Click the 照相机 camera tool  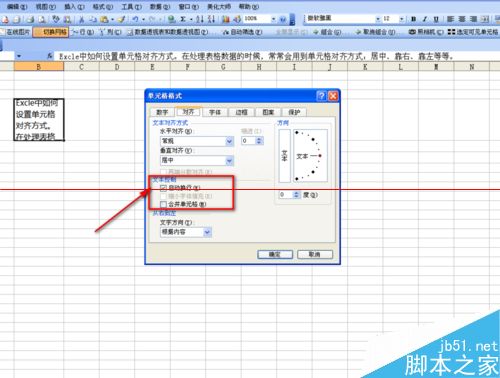coord(426,32)
